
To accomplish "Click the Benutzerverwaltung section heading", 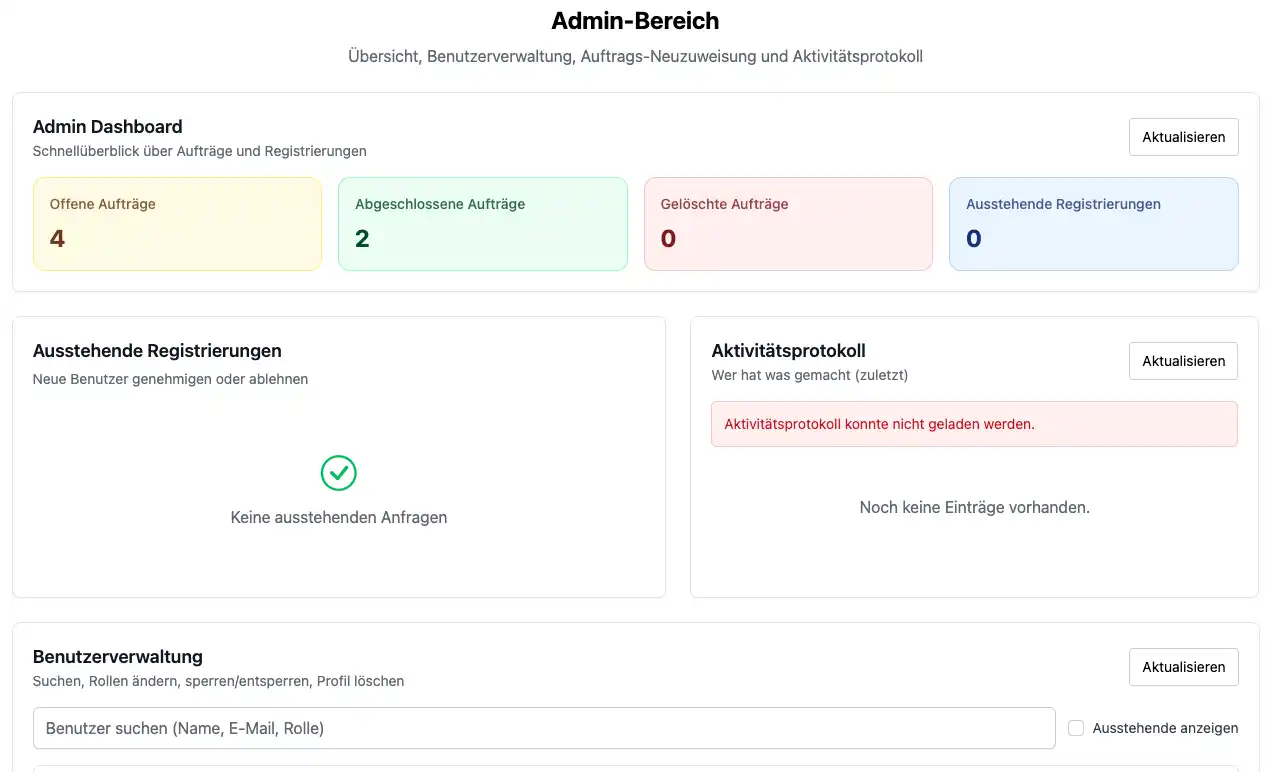I will [x=118, y=657].
